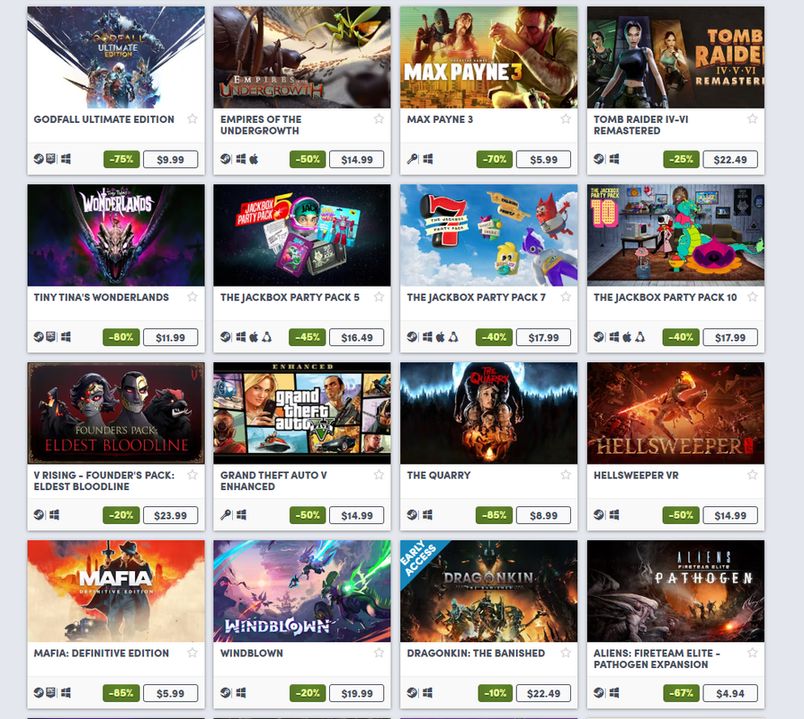Click Steam icon on Windblown card

click(226, 692)
